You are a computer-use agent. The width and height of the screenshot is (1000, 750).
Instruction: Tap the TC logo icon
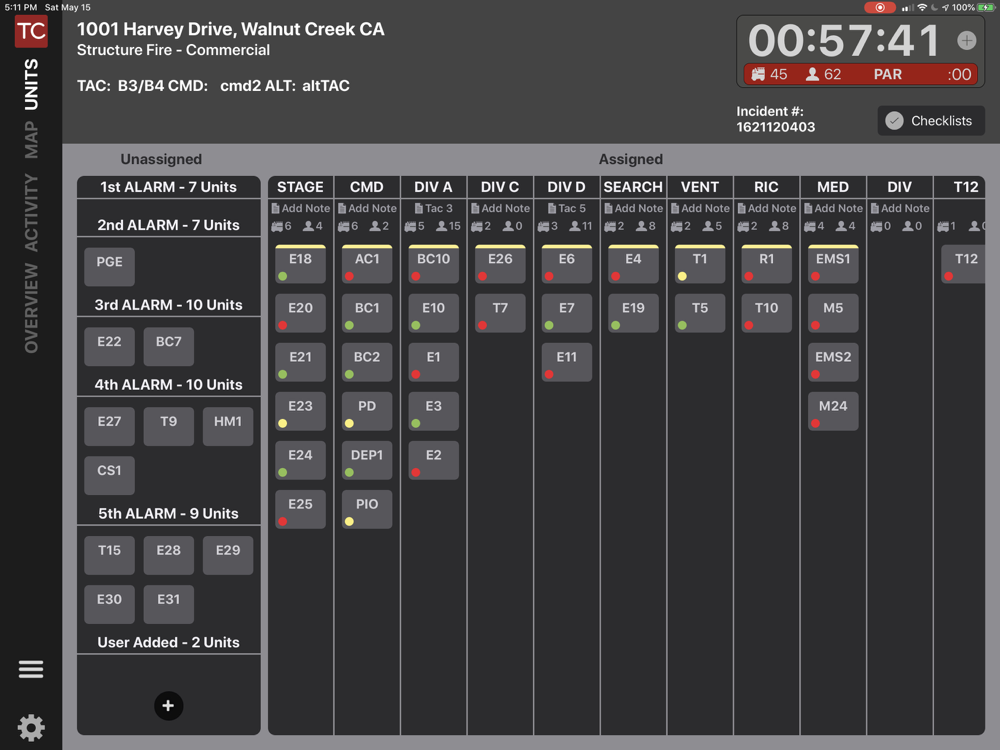[x=31, y=31]
